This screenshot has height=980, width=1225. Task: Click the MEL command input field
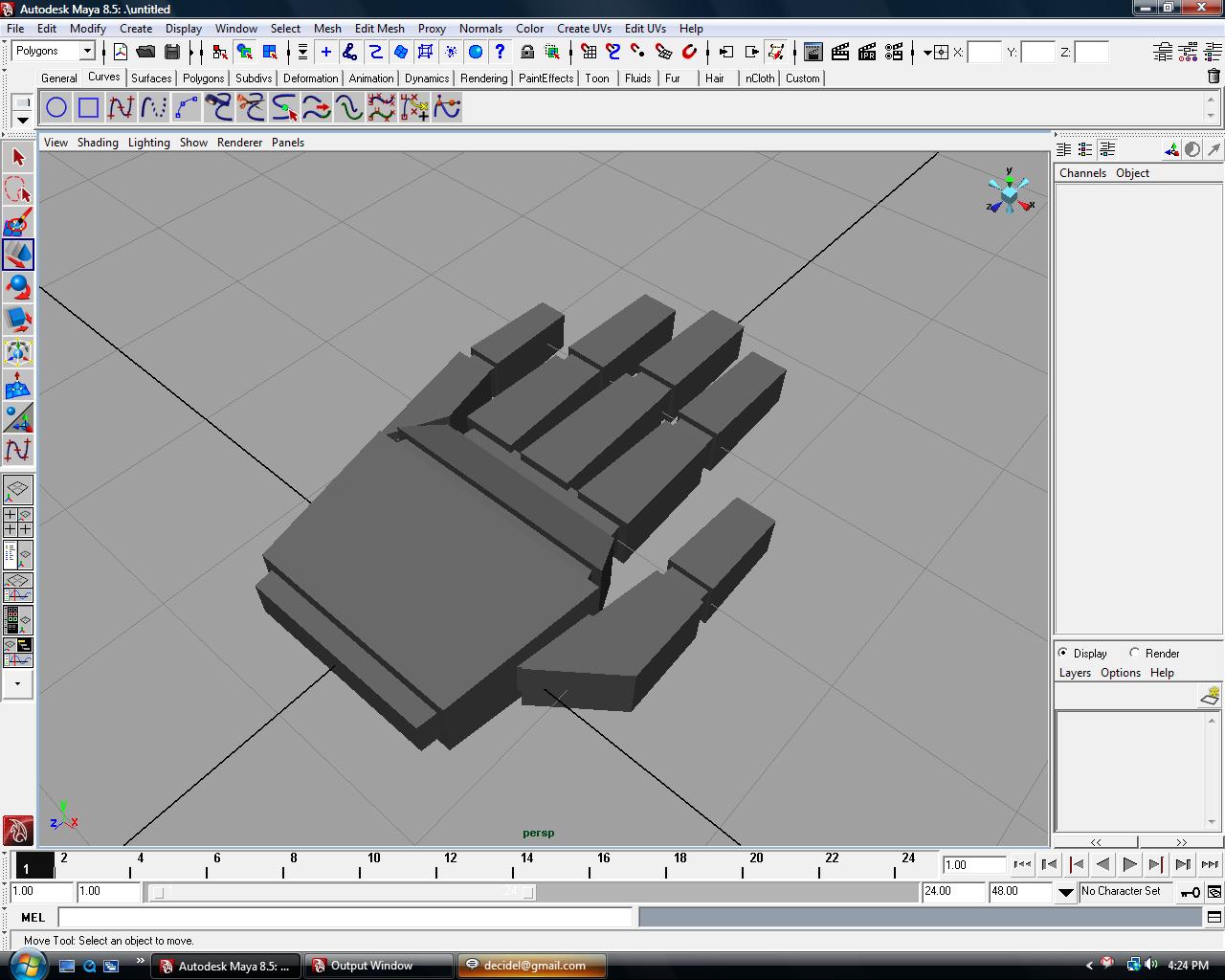[345, 917]
